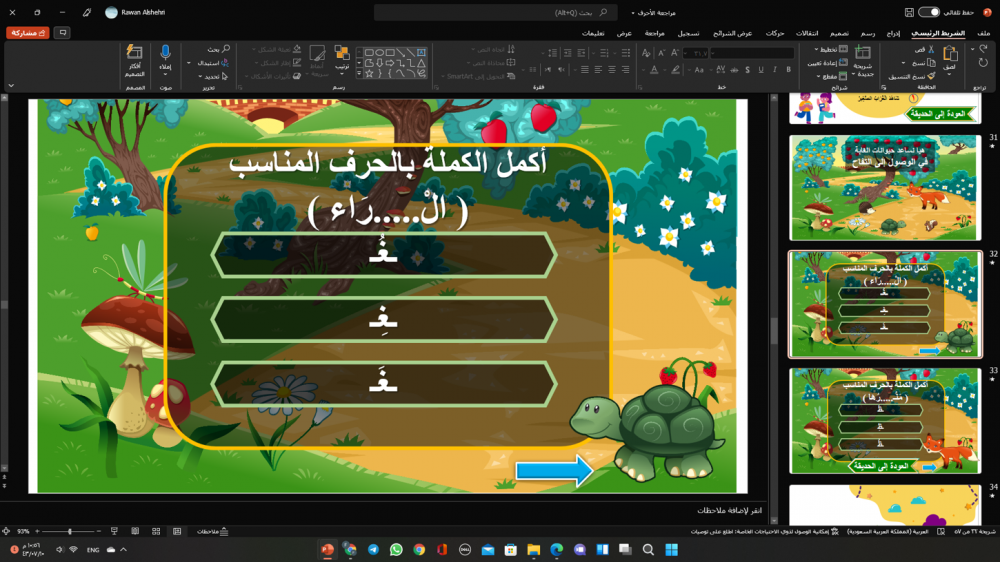
Task: Click the answer box with غِ
Action: (384, 319)
